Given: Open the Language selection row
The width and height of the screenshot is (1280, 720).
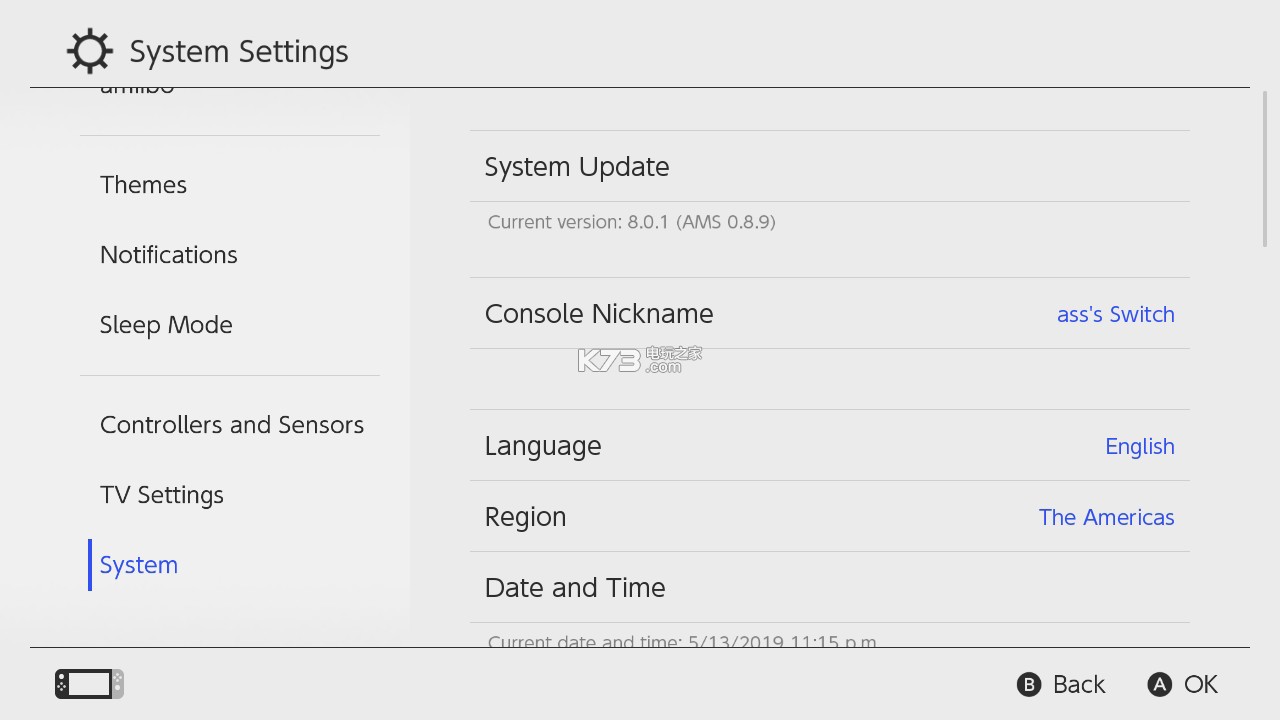Looking at the screenshot, I should (x=543, y=446).
